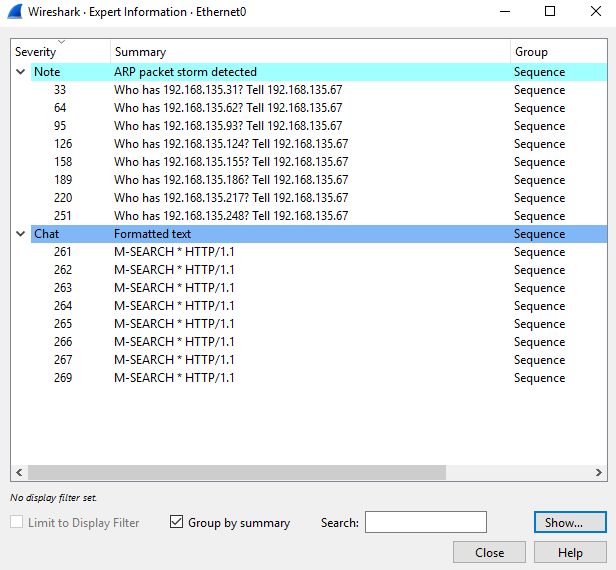The image size is (616, 570).
Task: Click the horizontal scrollbar right arrow
Action: coord(598,472)
